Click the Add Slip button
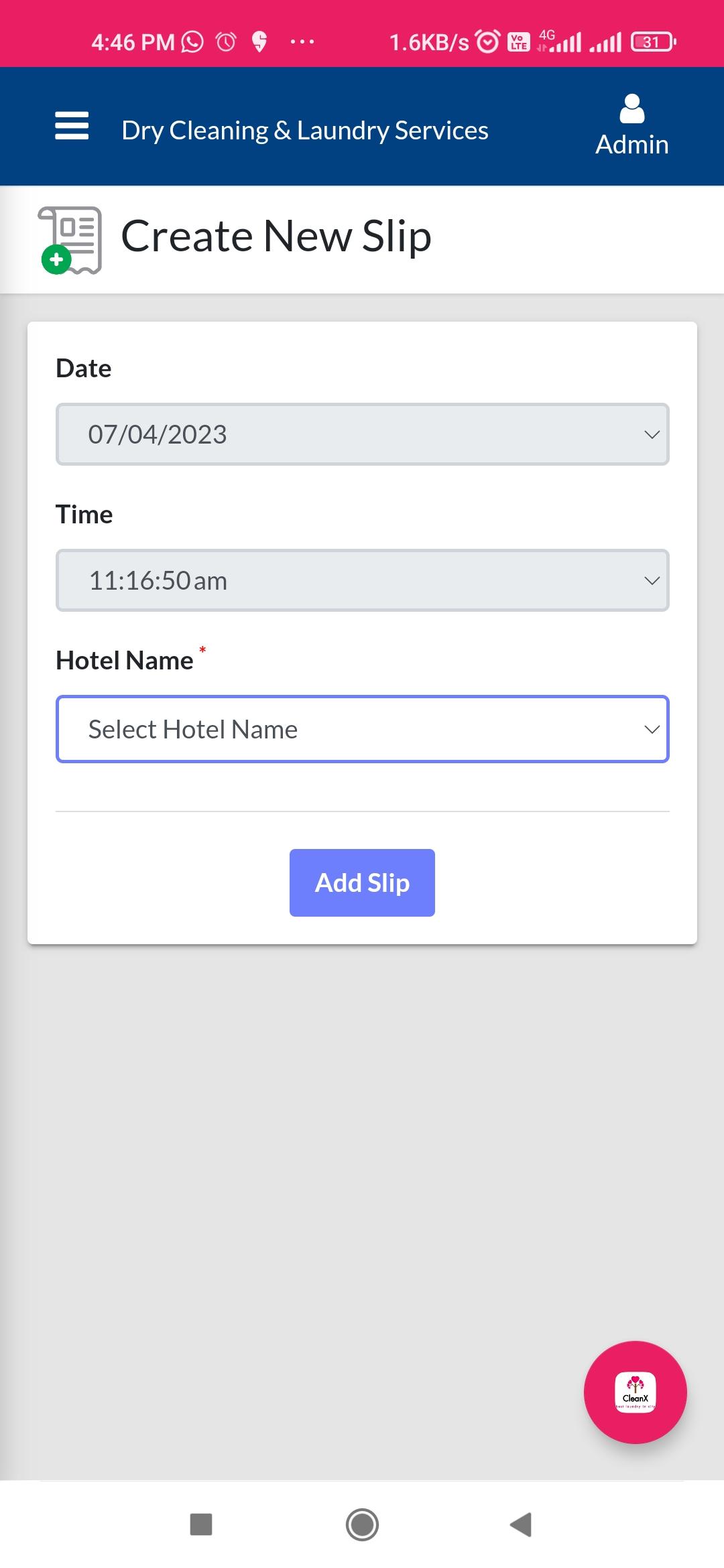Viewport: 724px width, 1568px height. pyautogui.click(x=362, y=883)
